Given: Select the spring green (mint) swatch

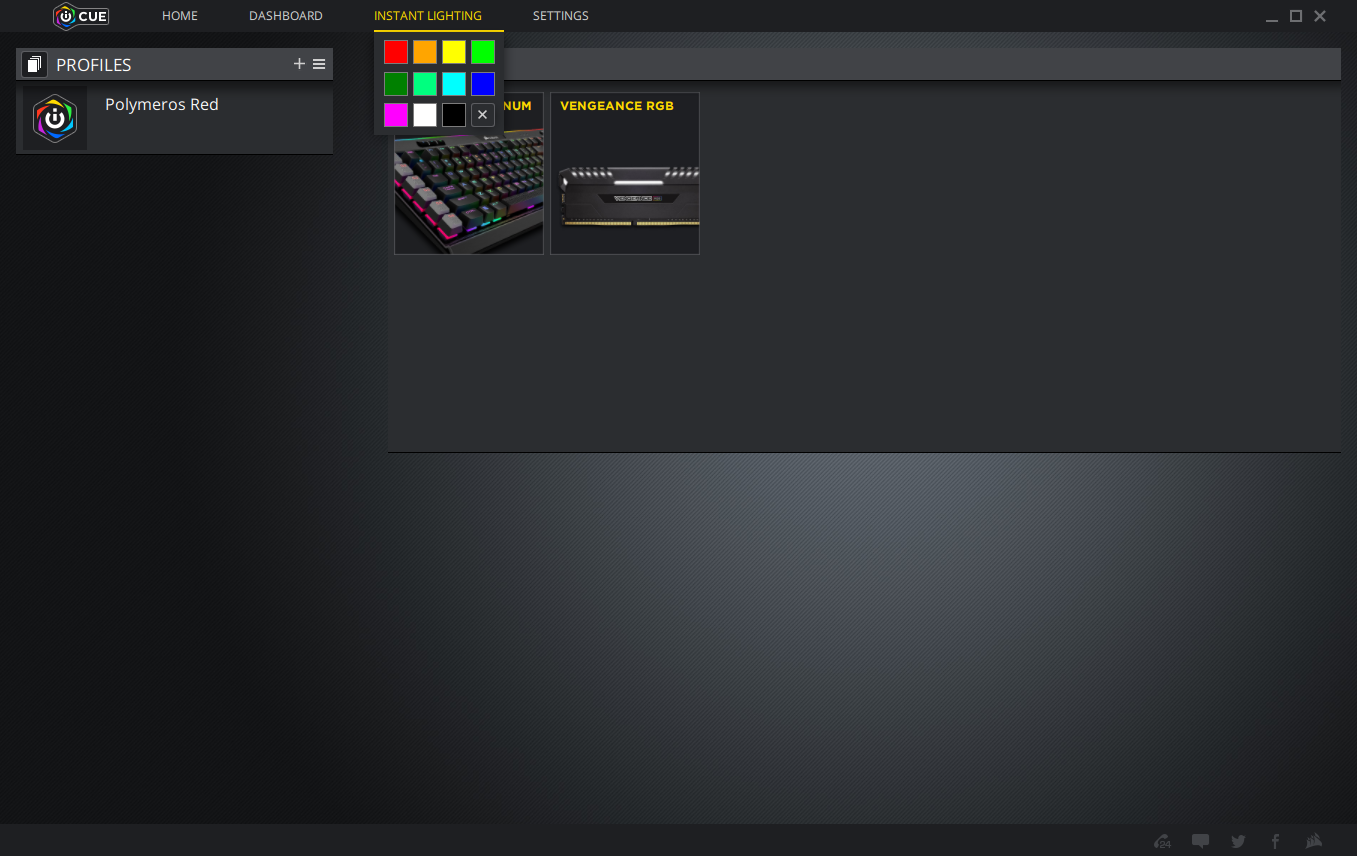Looking at the screenshot, I should pyautogui.click(x=425, y=84).
